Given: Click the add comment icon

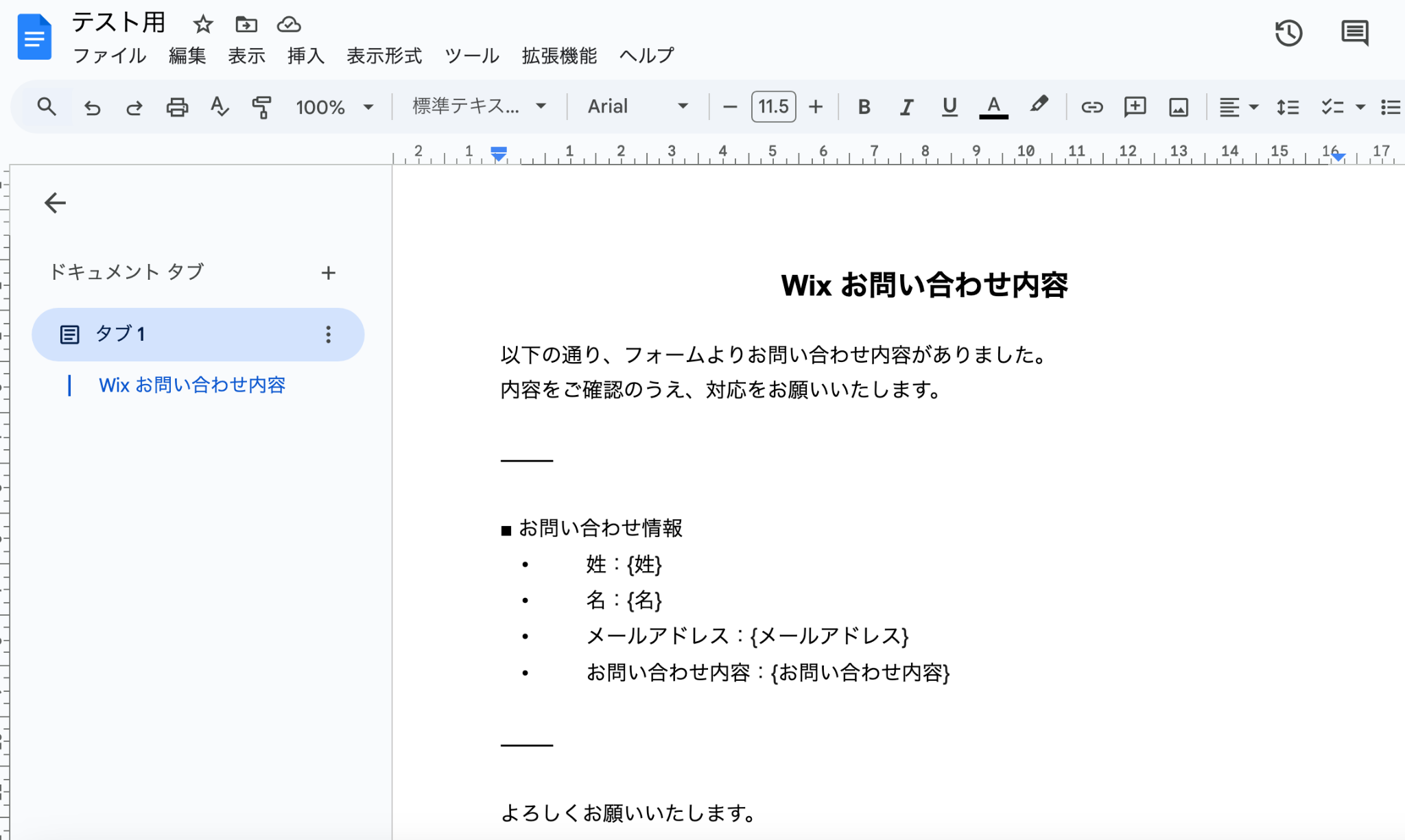Looking at the screenshot, I should (1135, 107).
